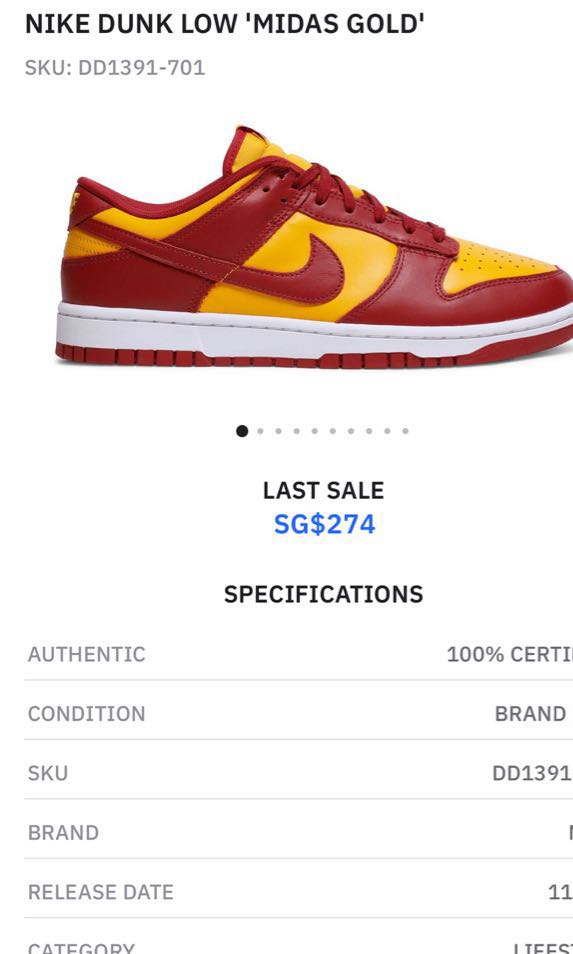Show the seventh carousel image dot
Viewport: 573px width, 954px height.
tap(351, 431)
